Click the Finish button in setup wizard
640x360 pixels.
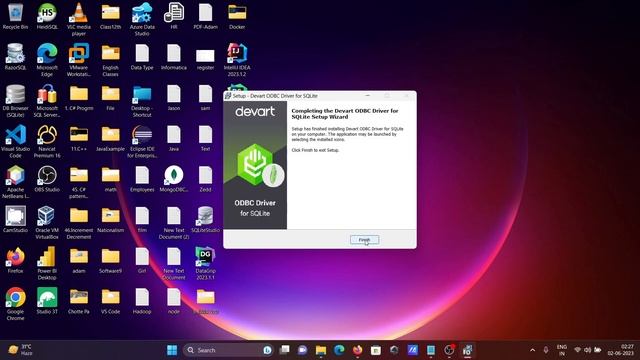[364, 240]
